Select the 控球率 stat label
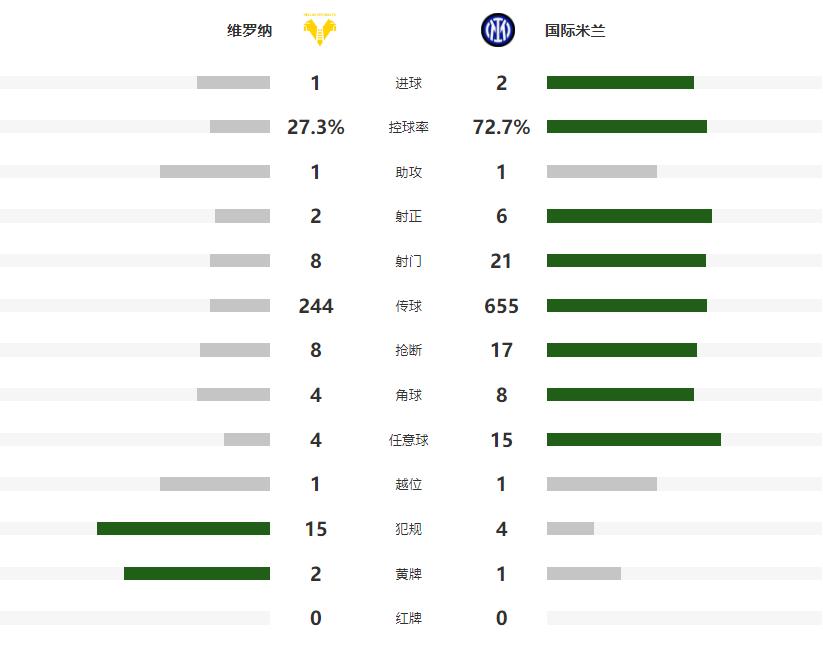The height and width of the screenshot is (646, 823). click(408, 128)
